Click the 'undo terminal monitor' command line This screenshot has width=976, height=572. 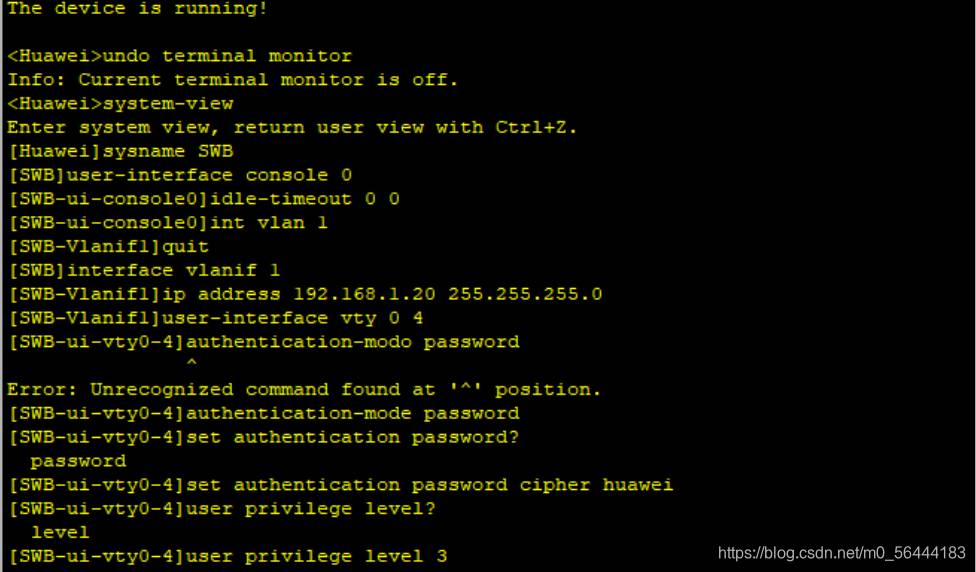click(x=179, y=56)
